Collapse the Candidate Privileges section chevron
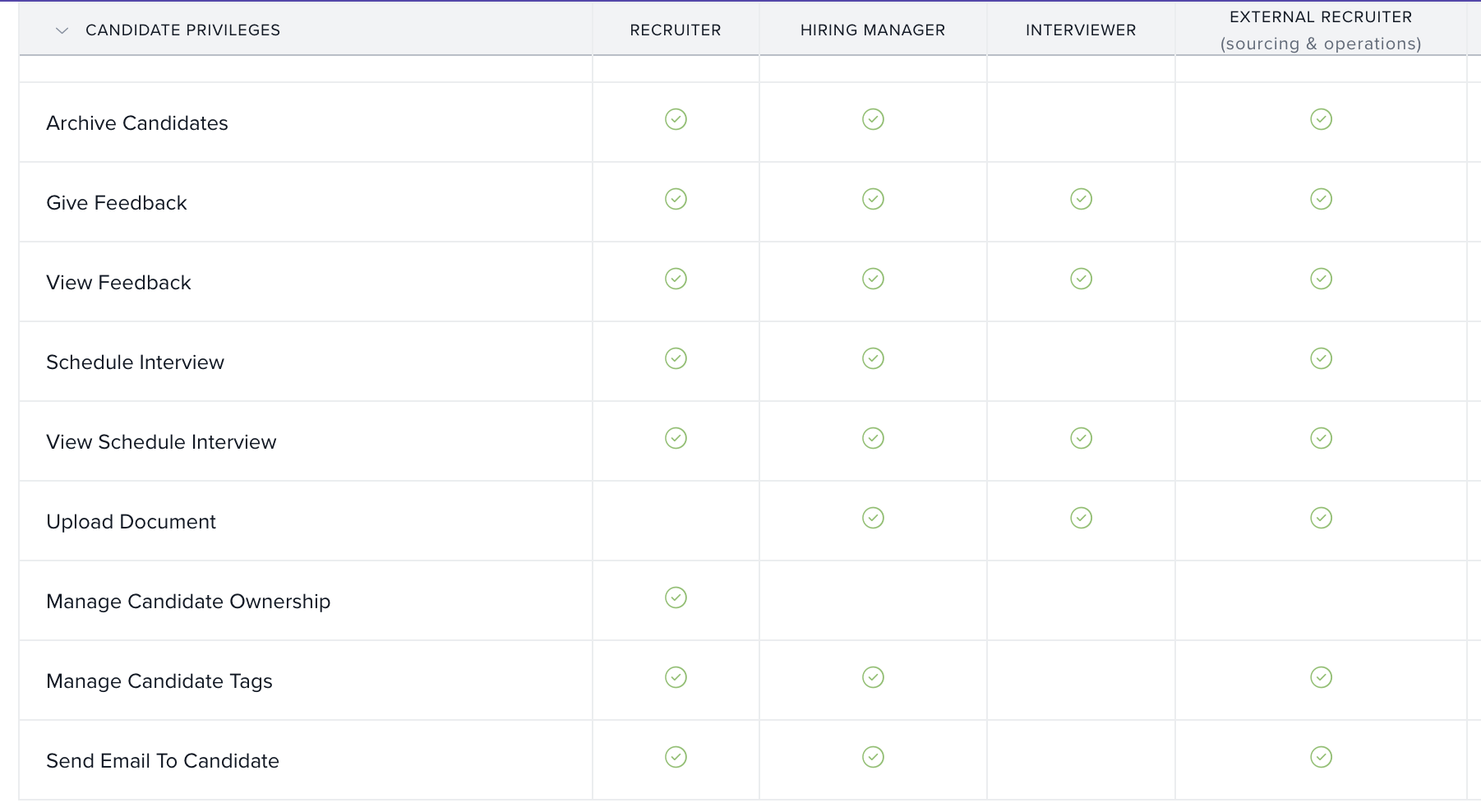 click(62, 30)
